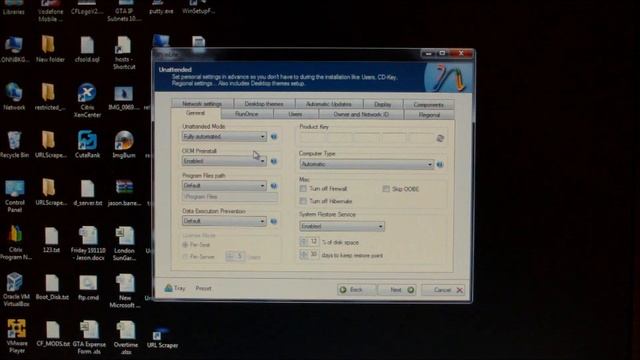The image size is (640, 360).
Task: Open Overtime.xlsx file icon
Action: pyautogui.click(x=125, y=337)
